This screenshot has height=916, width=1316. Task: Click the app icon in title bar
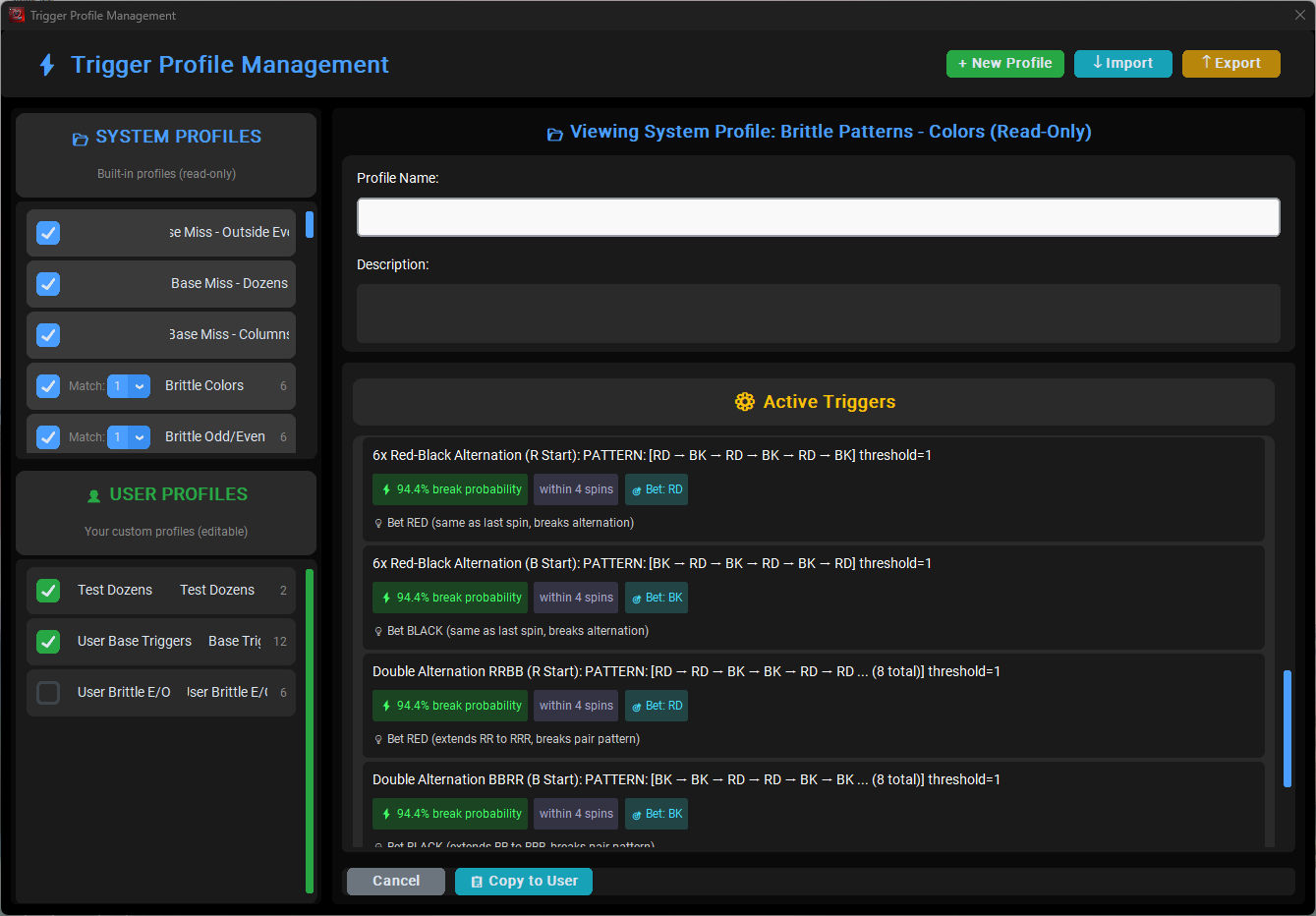(x=16, y=15)
